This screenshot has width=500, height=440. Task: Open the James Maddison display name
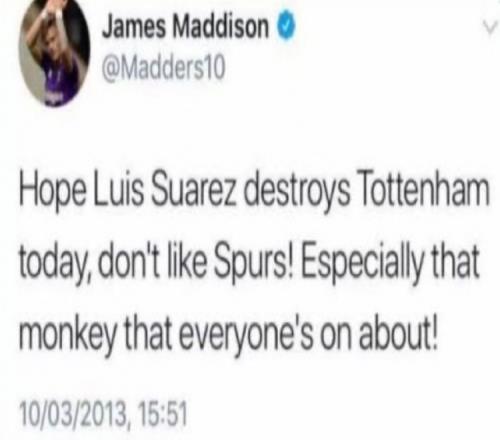click(185, 27)
